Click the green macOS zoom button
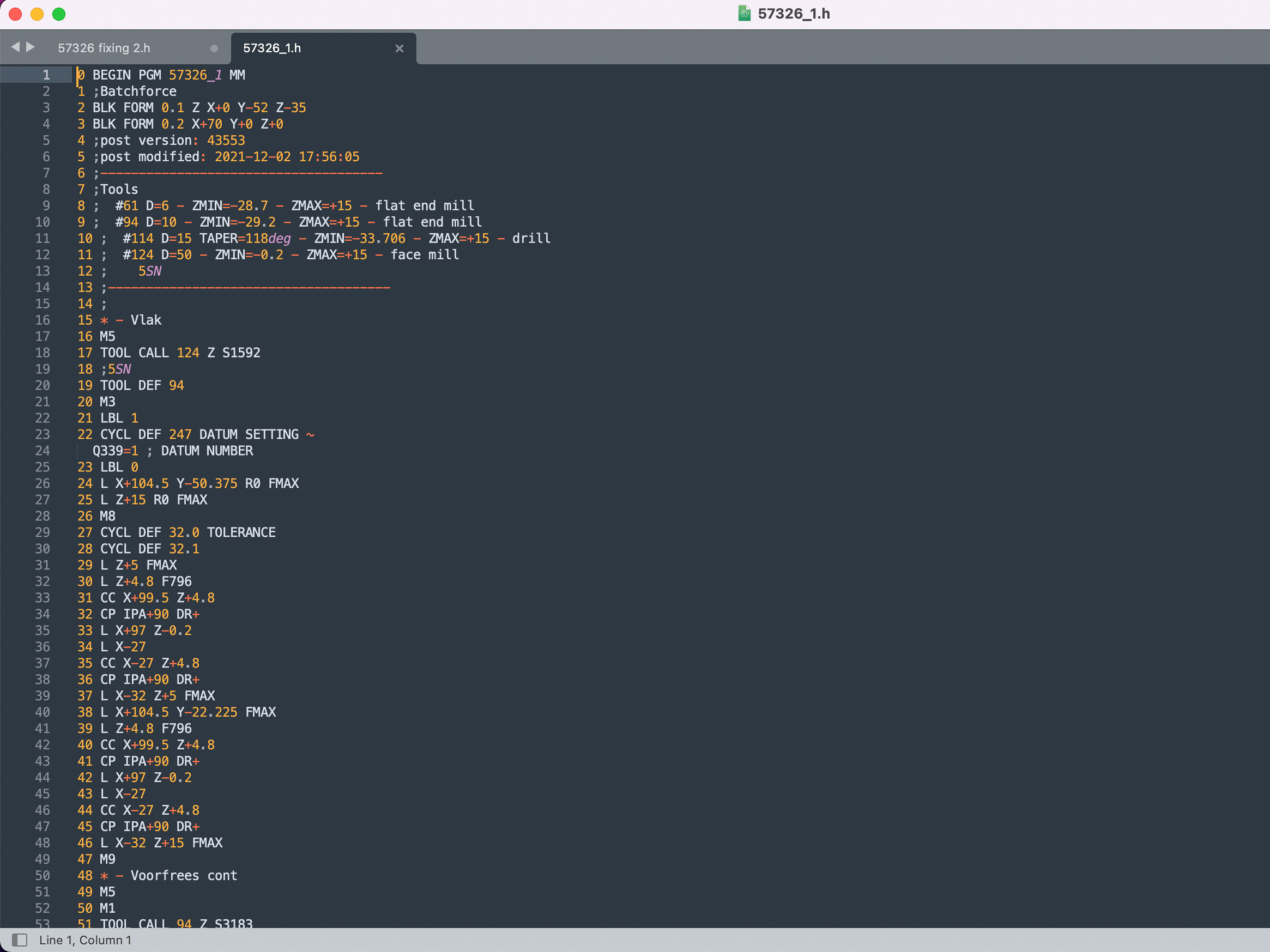Screen dimensions: 1270x952 pyautogui.click(x=59, y=14)
